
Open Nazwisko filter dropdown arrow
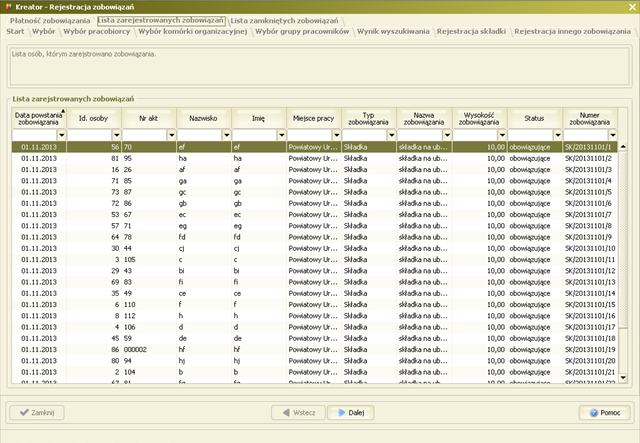(x=227, y=135)
